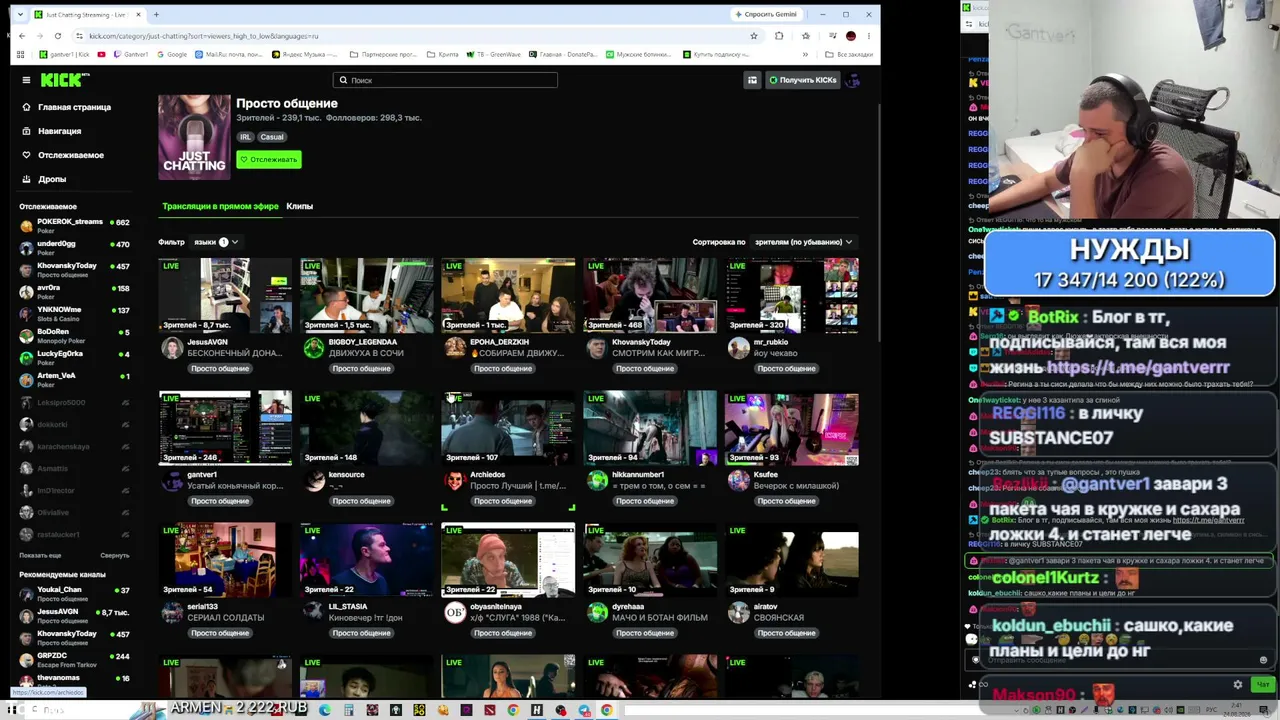
Task: Click the t.me/gantverrr link in chat
Action: pyautogui.click(x=1137, y=367)
